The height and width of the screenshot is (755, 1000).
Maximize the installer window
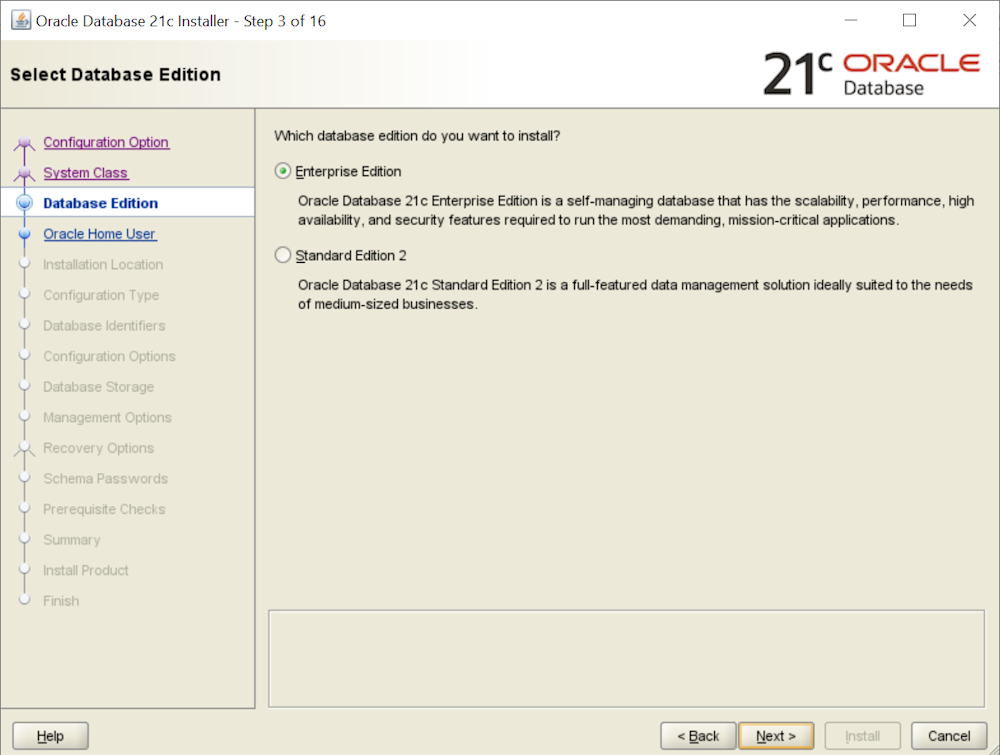coord(909,20)
